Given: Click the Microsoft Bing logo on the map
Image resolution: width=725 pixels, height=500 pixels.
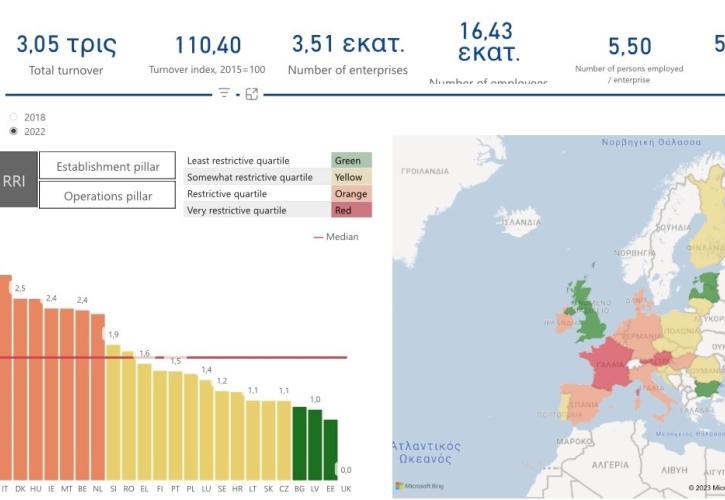Looking at the screenshot, I should pos(420,486).
